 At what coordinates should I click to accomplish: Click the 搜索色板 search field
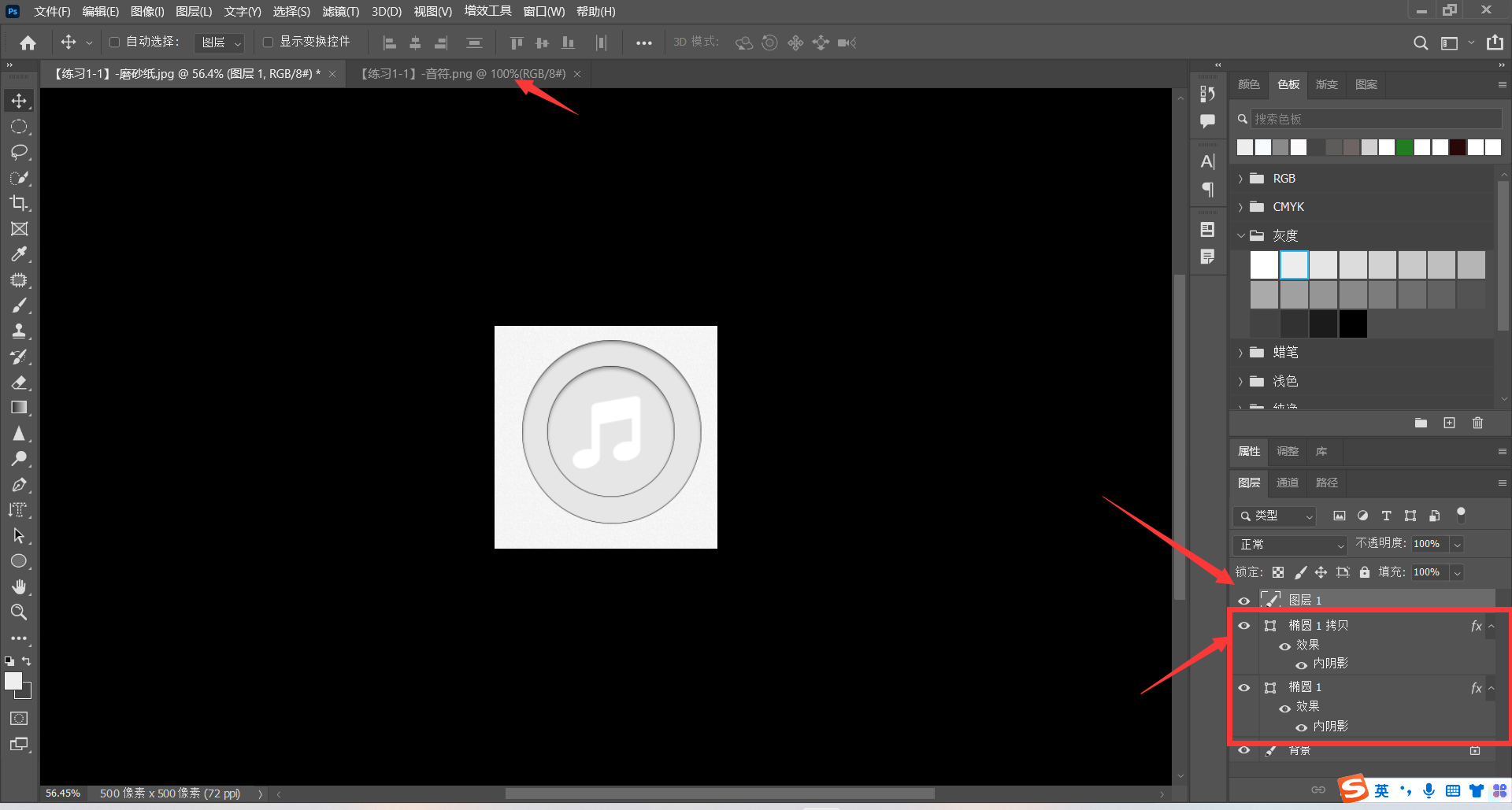coord(1376,119)
